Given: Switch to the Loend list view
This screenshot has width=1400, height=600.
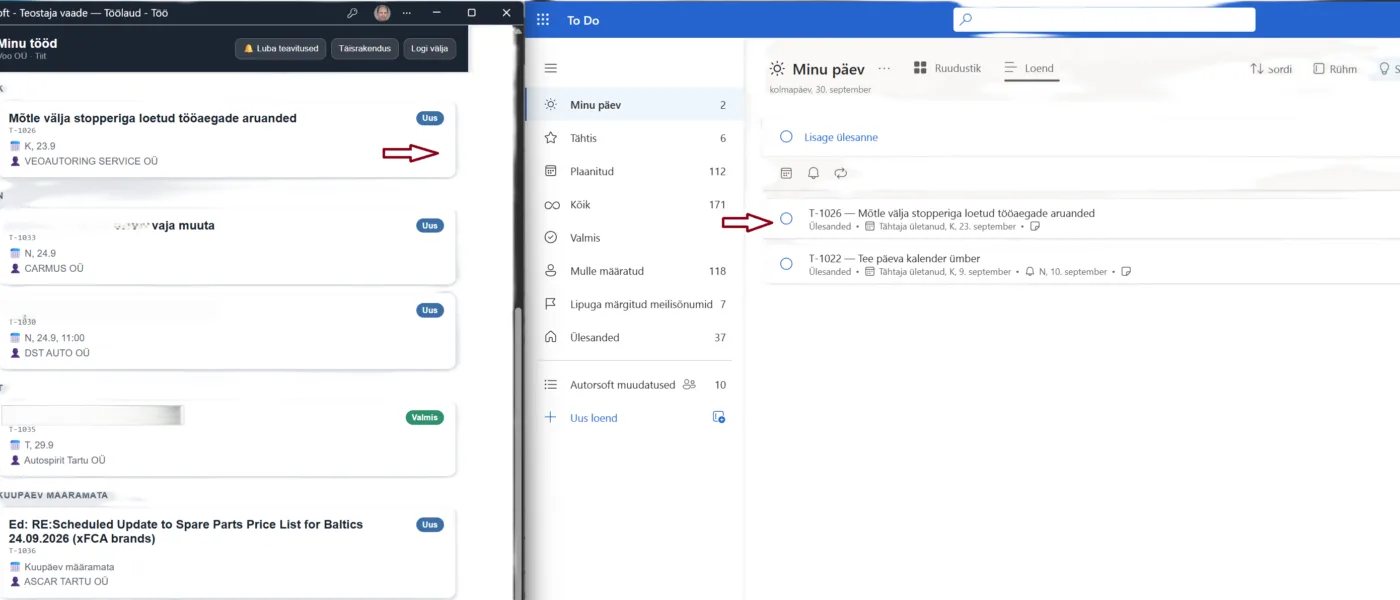Looking at the screenshot, I should [1029, 68].
